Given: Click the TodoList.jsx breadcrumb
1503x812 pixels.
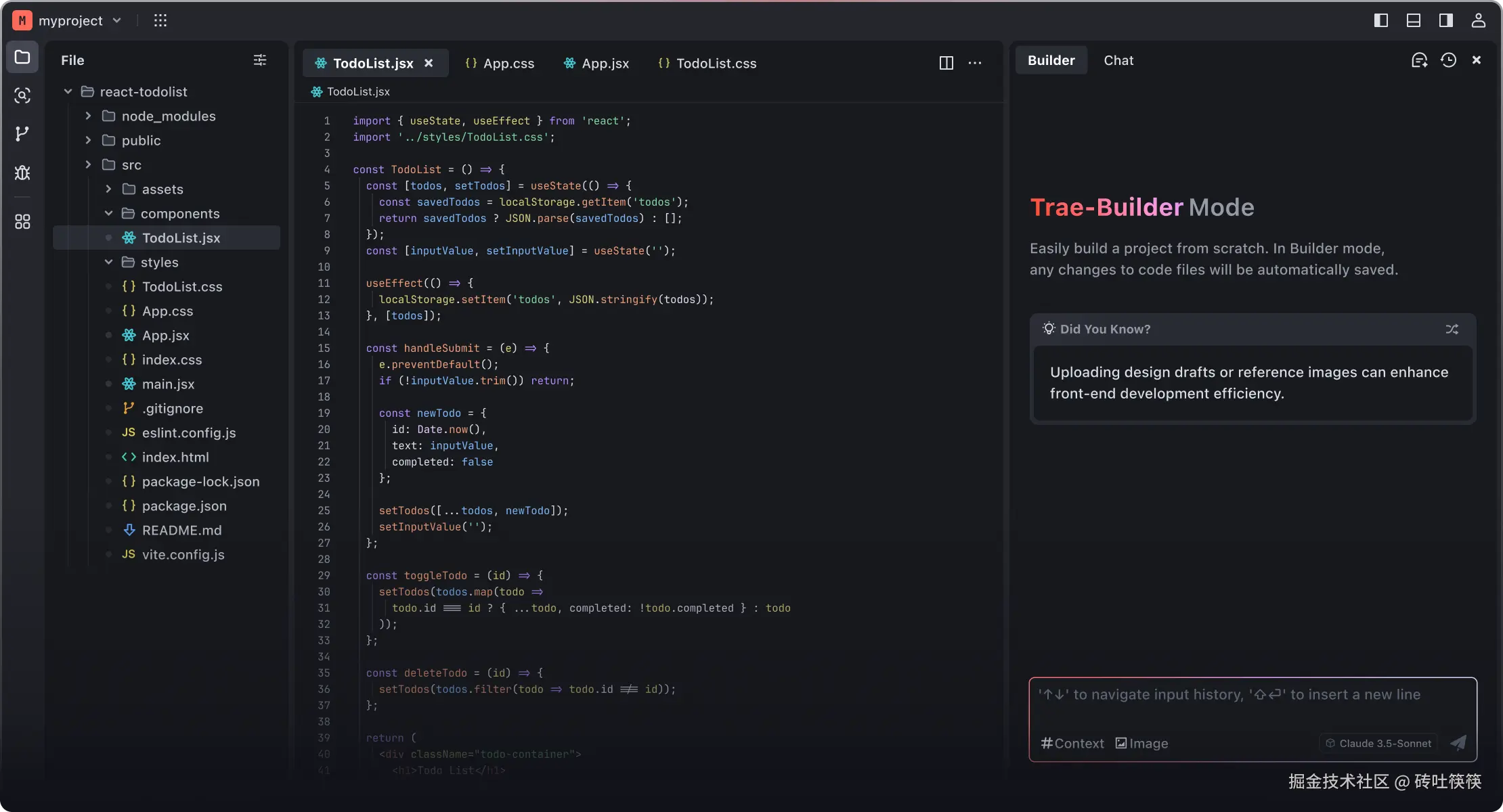Looking at the screenshot, I should [x=351, y=91].
